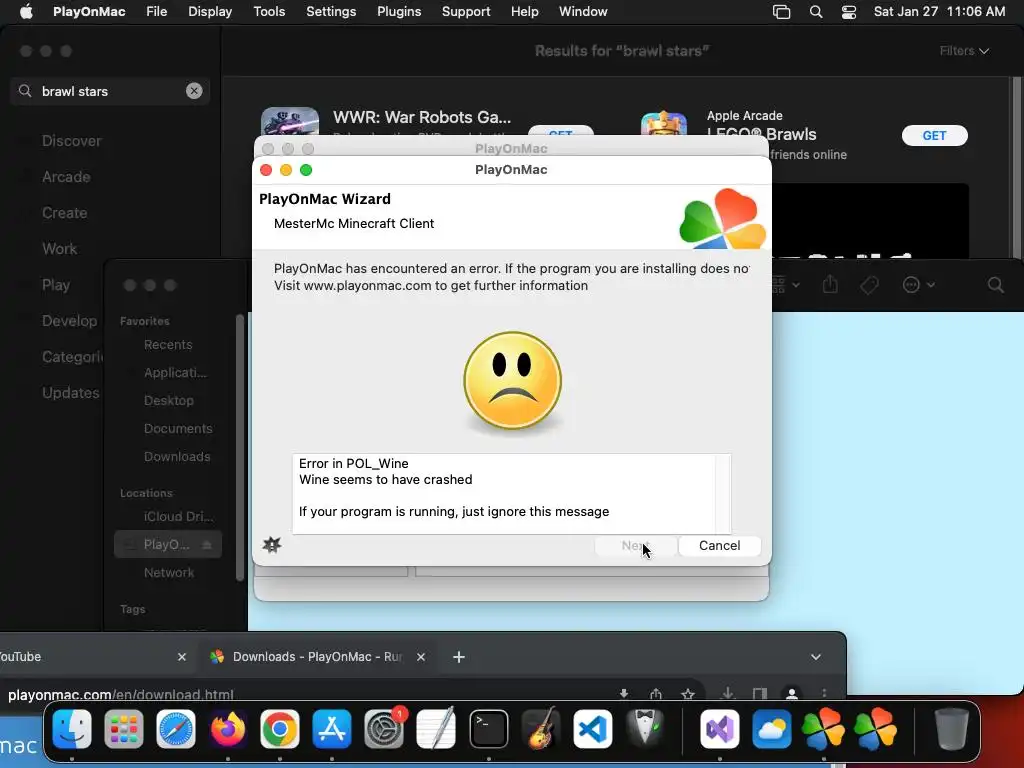Open the Finder action ellipsis dropdown
1024x768 pixels.
918,285
